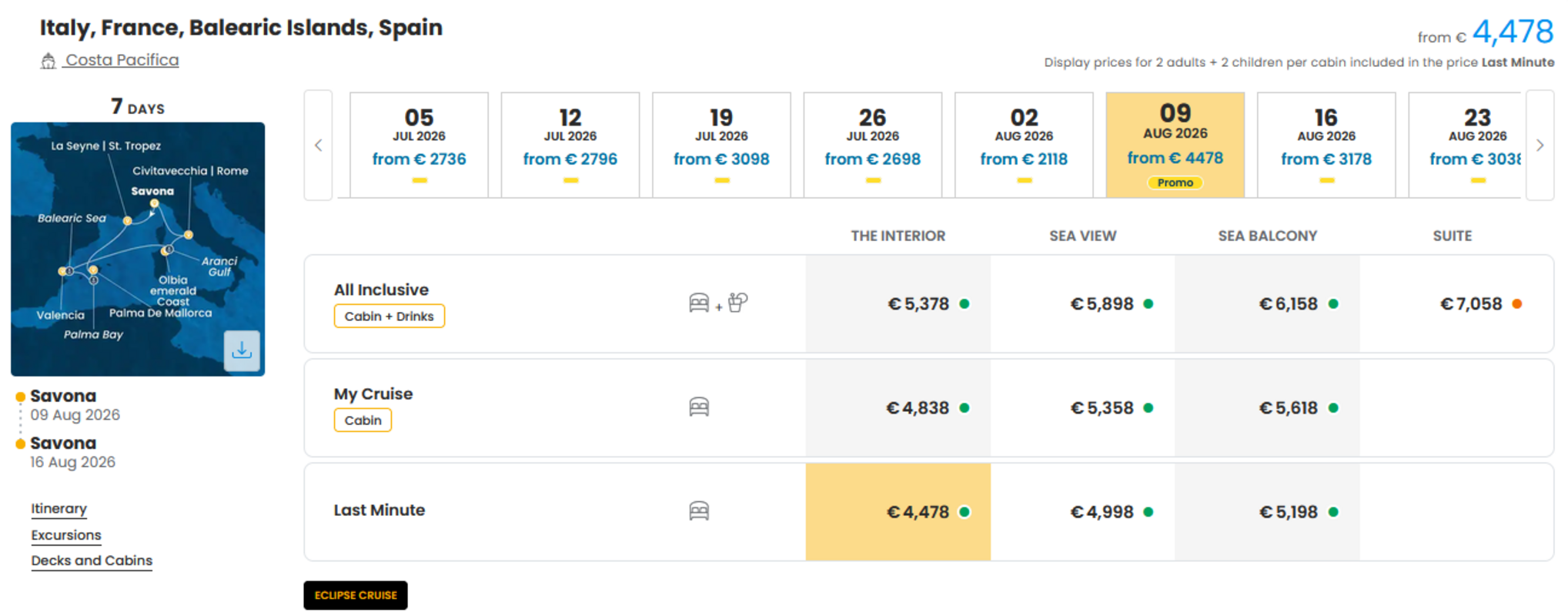This screenshot has height=616, width=1568.
Task: Click the Cabin tag under My Cruise
Action: tap(363, 420)
